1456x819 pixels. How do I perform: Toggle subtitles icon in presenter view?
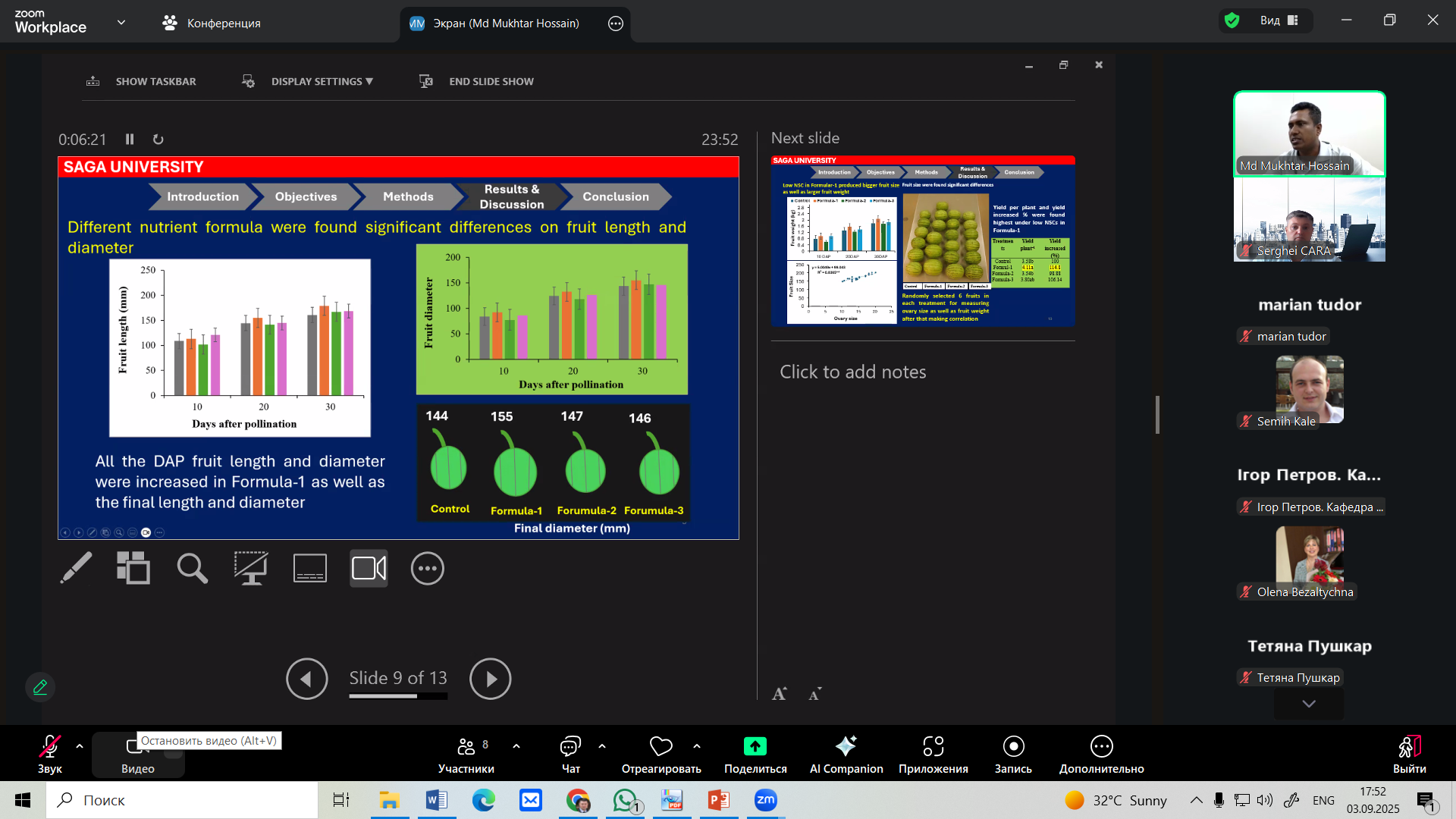point(310,568)
